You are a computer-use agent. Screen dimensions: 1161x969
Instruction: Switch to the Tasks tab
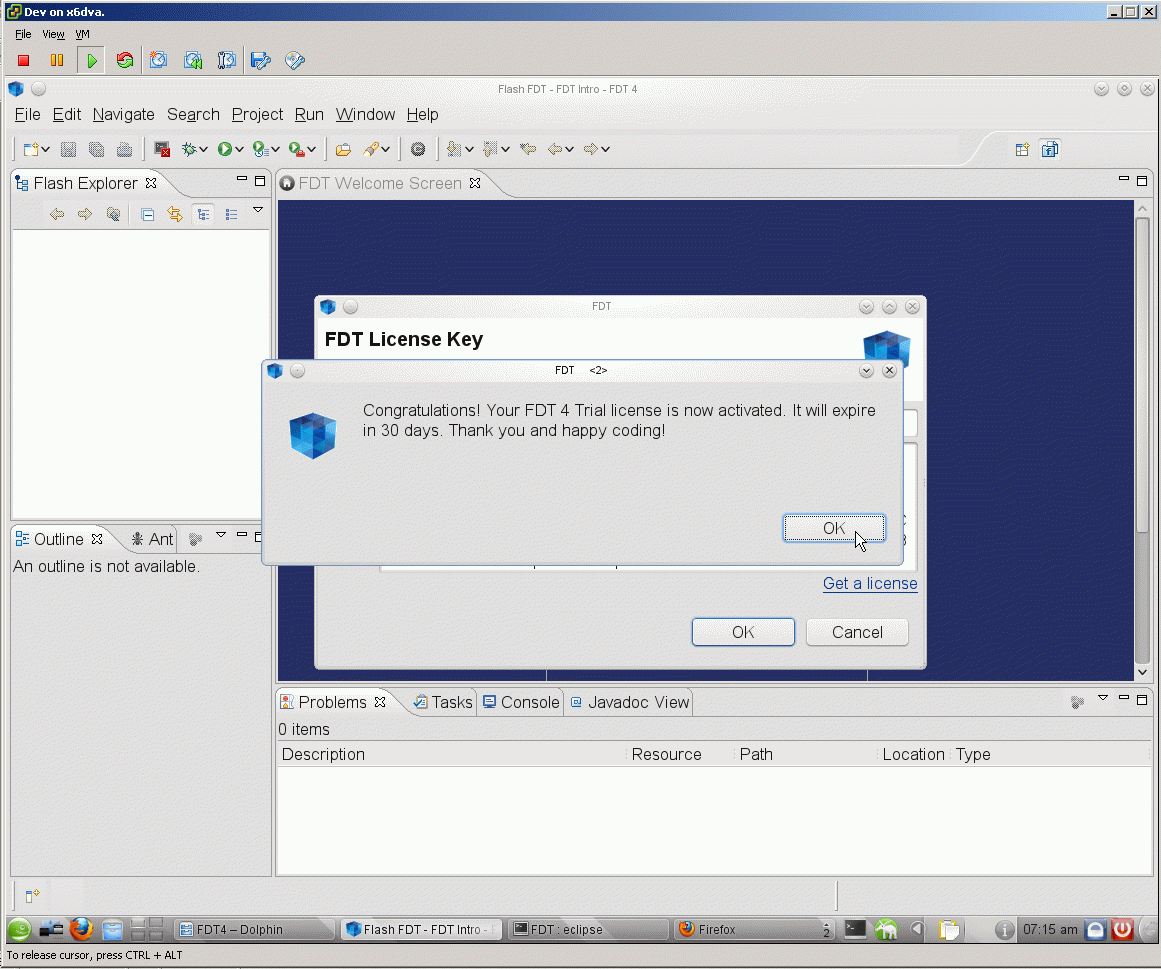[x=443, y=703]
